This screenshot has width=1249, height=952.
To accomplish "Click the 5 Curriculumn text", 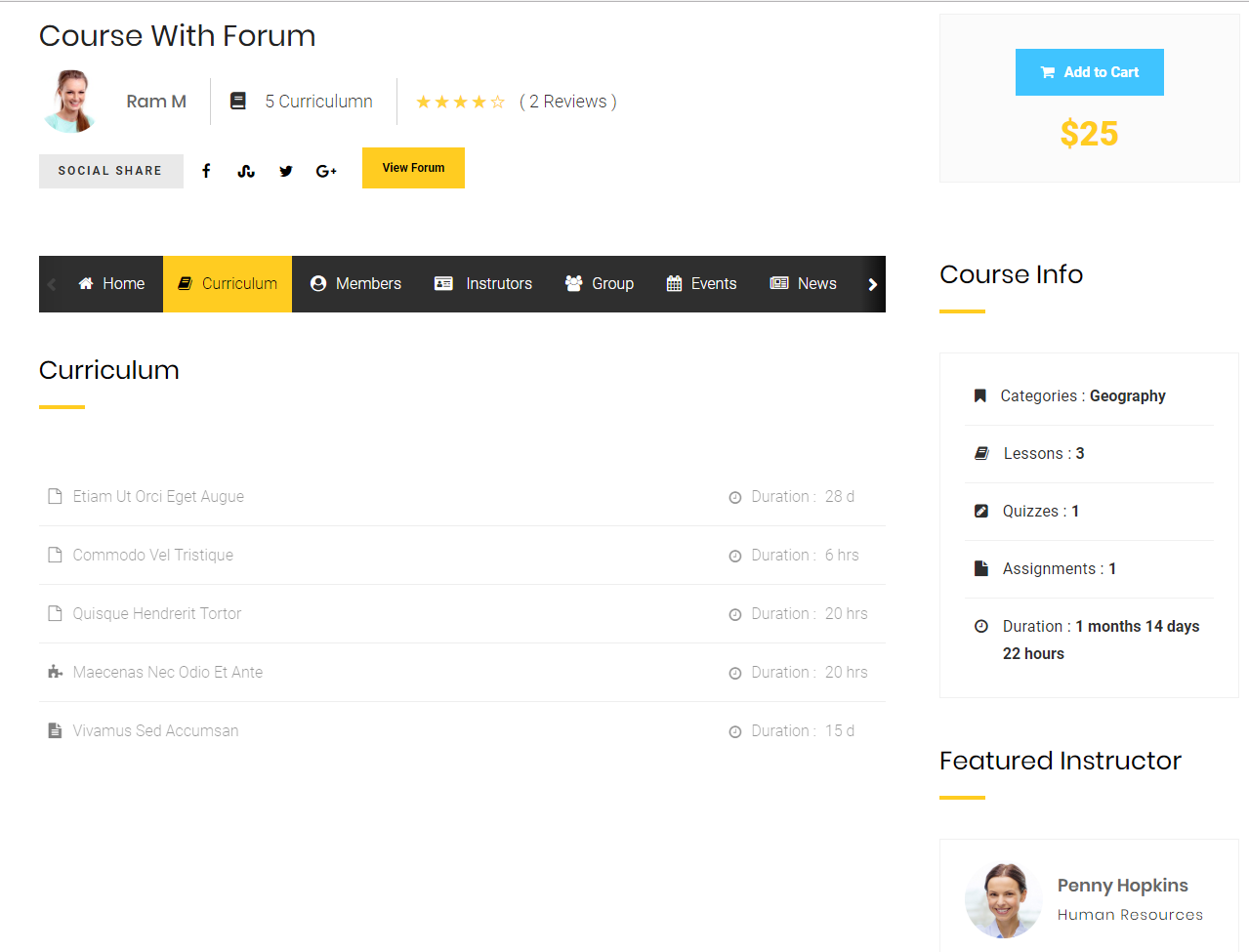I will tap(319, 102).
